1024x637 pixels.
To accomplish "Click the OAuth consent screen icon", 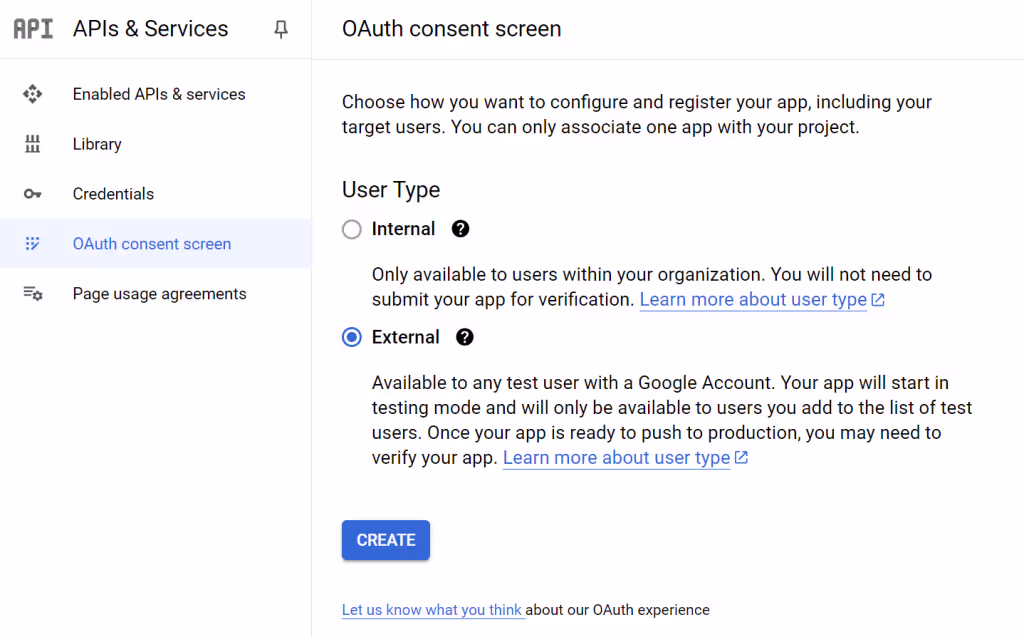I will pos(32,244).
